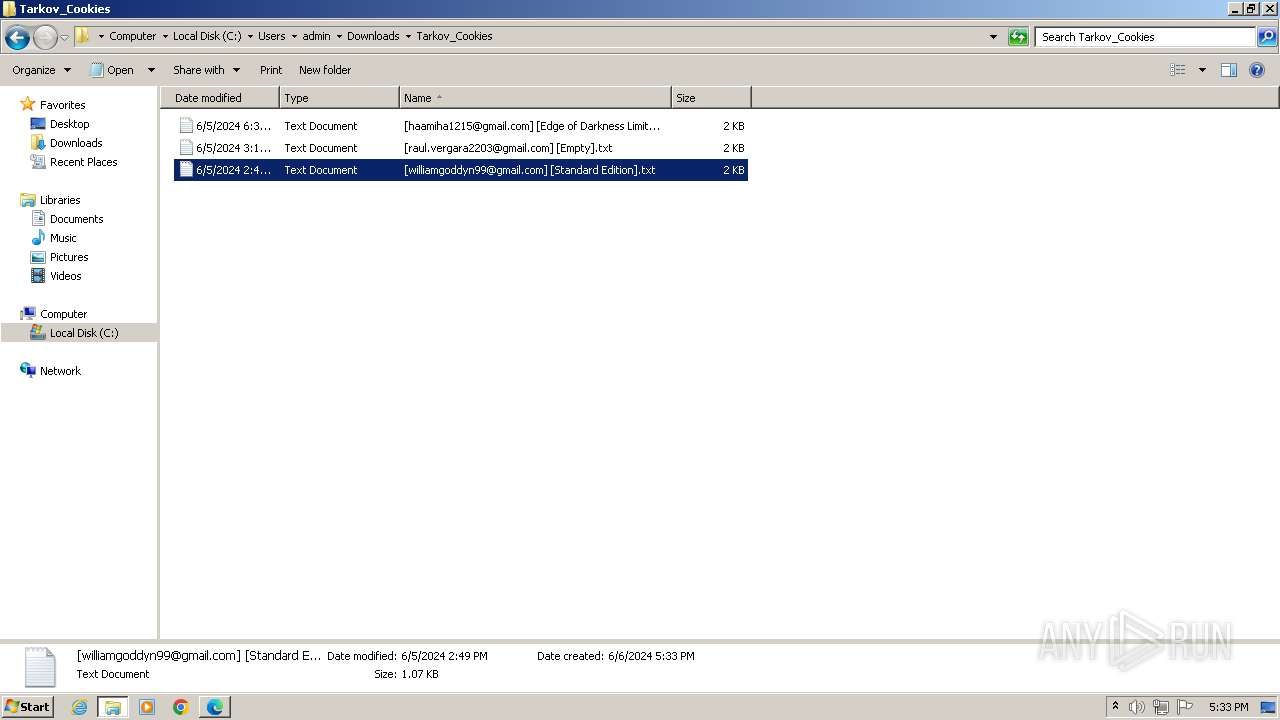Open the Organize menu
Image resolution: width=1280 pixels, height=720 pixels.
click(x=41, y=70)
